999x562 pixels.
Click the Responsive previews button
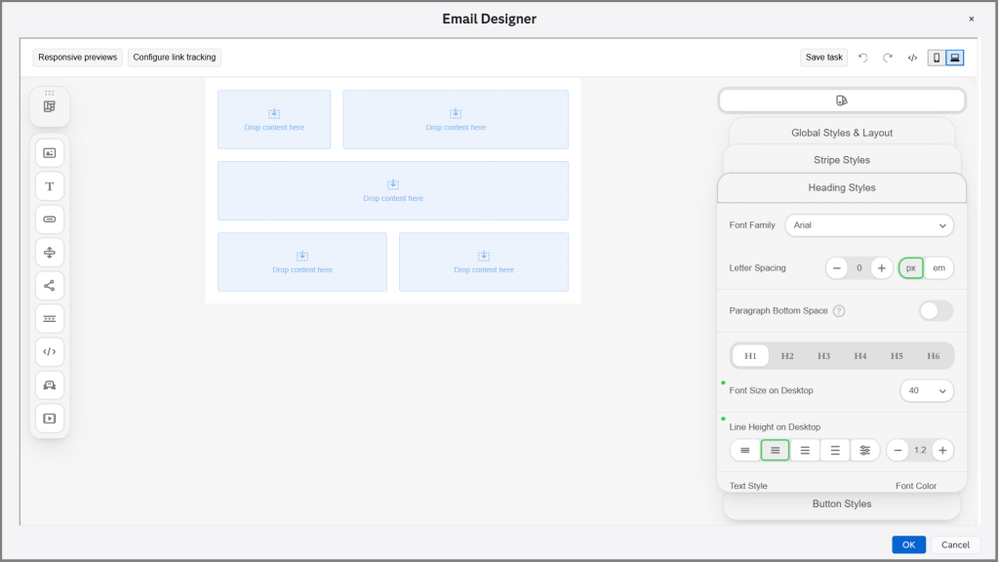[x=78, y=57]
